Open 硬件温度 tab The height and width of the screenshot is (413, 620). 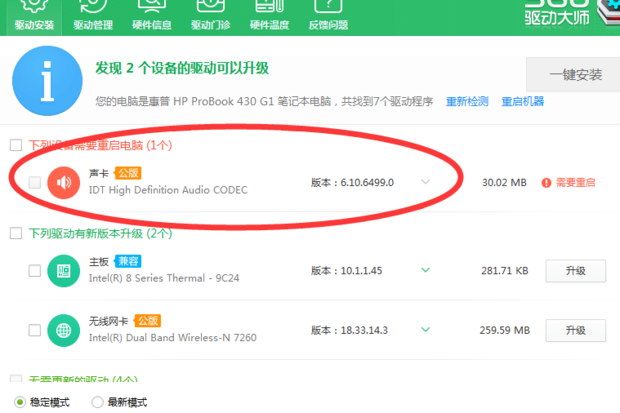pyautogui.click(x=270, y=17)
